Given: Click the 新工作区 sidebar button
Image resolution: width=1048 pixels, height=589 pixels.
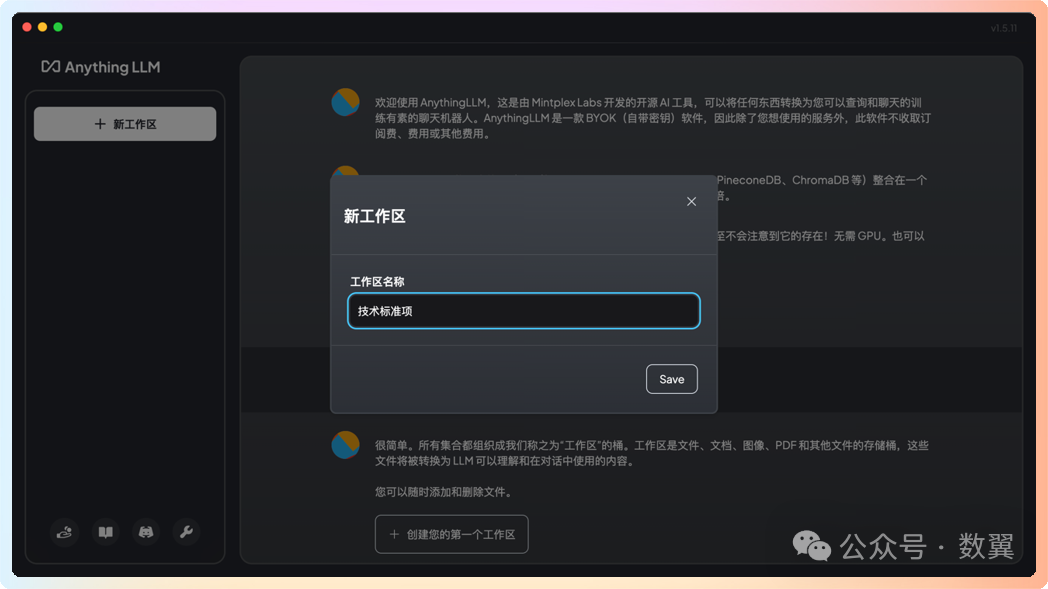Looking at the screenshot, I should 125,124.
